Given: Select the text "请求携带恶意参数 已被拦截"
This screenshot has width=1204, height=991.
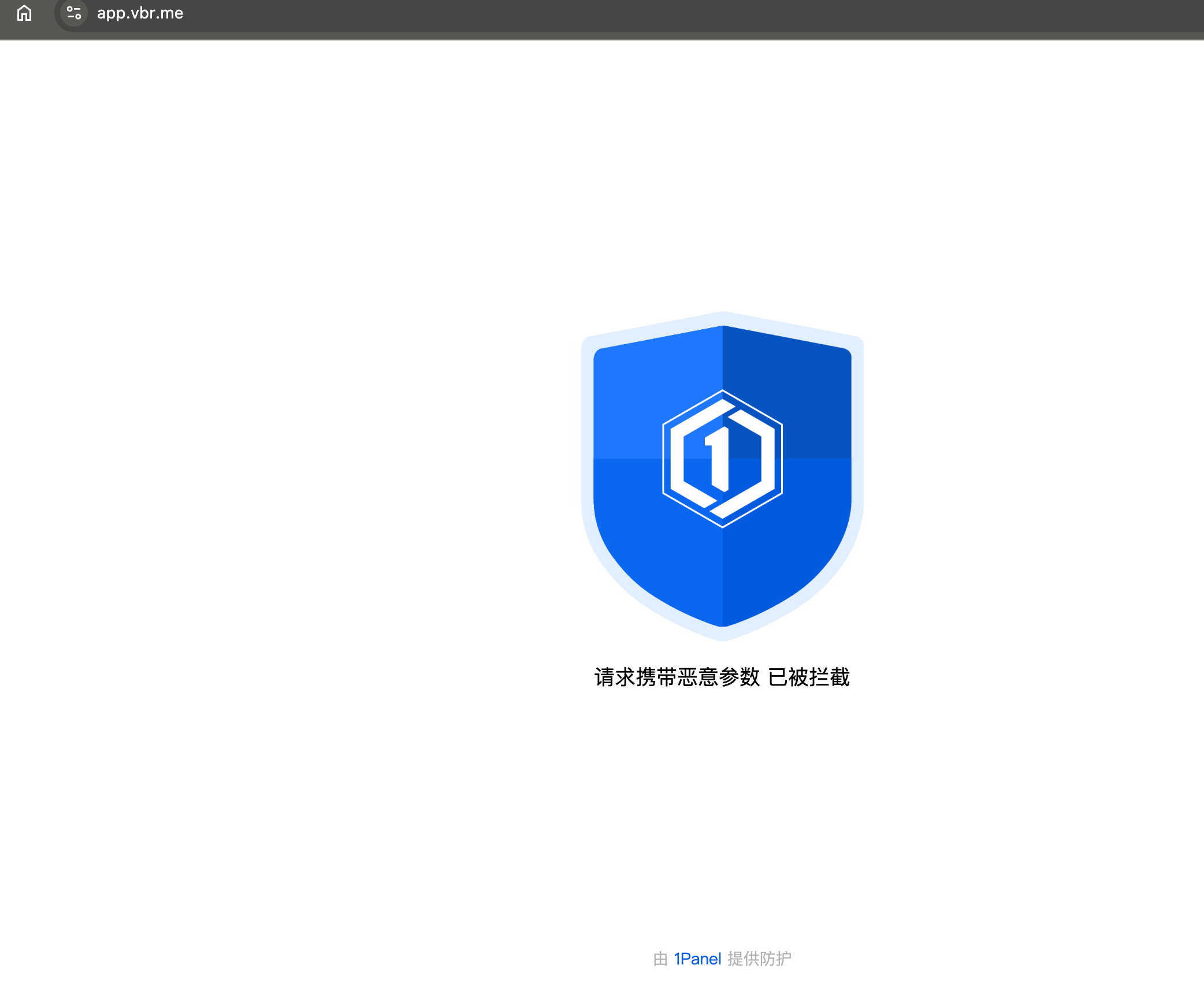Looking at the screenshot, I should [x=722, y=677].
